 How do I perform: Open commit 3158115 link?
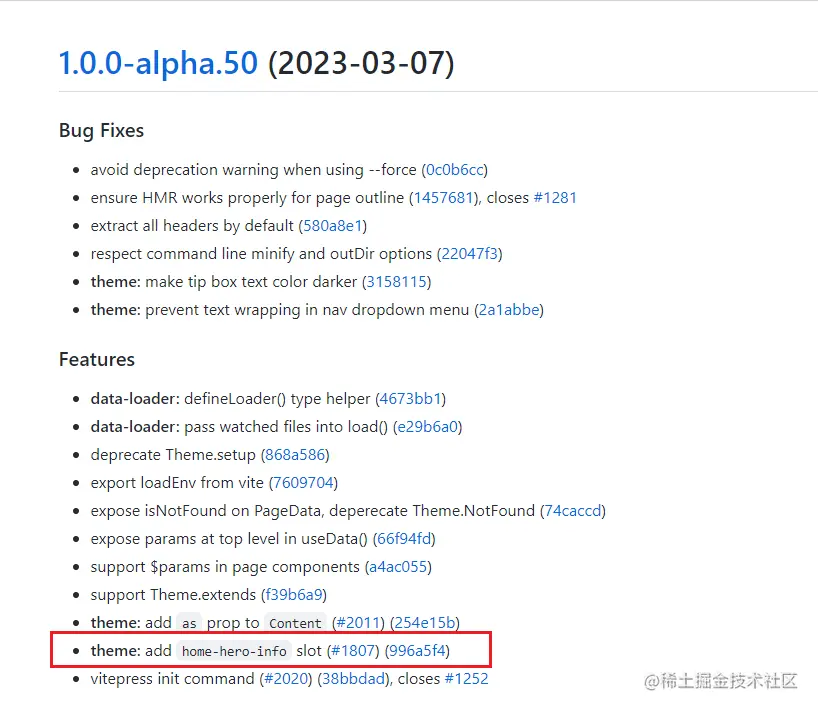click(x=396, y=282)
